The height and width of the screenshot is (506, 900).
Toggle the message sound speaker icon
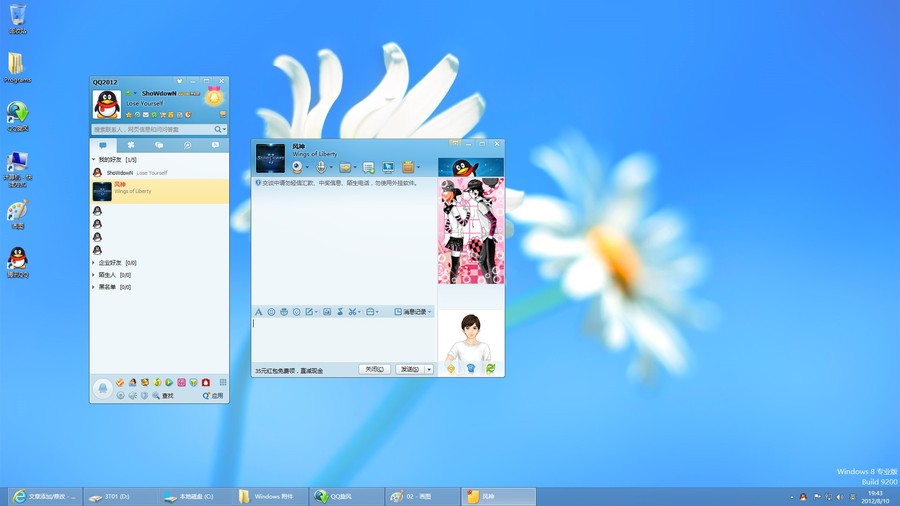tap(132, 396)
